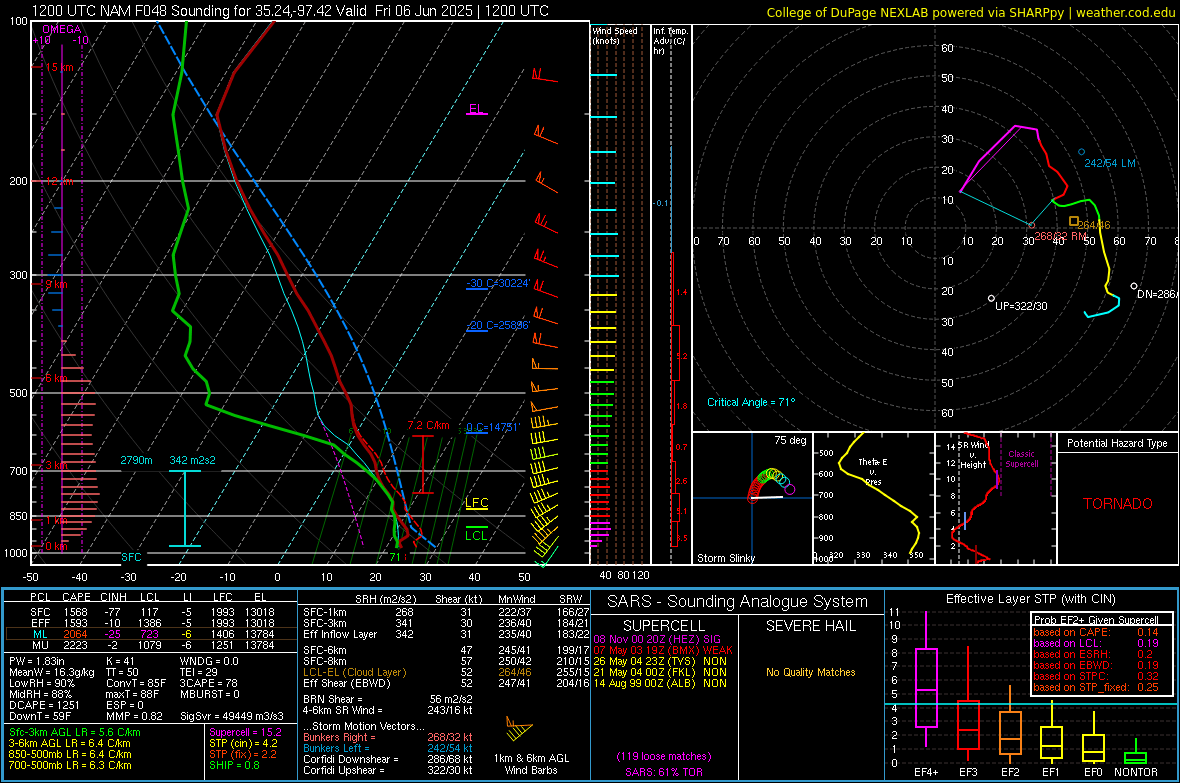The image size is (1180, 783).
Task: Click the Potential Hazard Type header
Action: click(x=1117, y=443)
